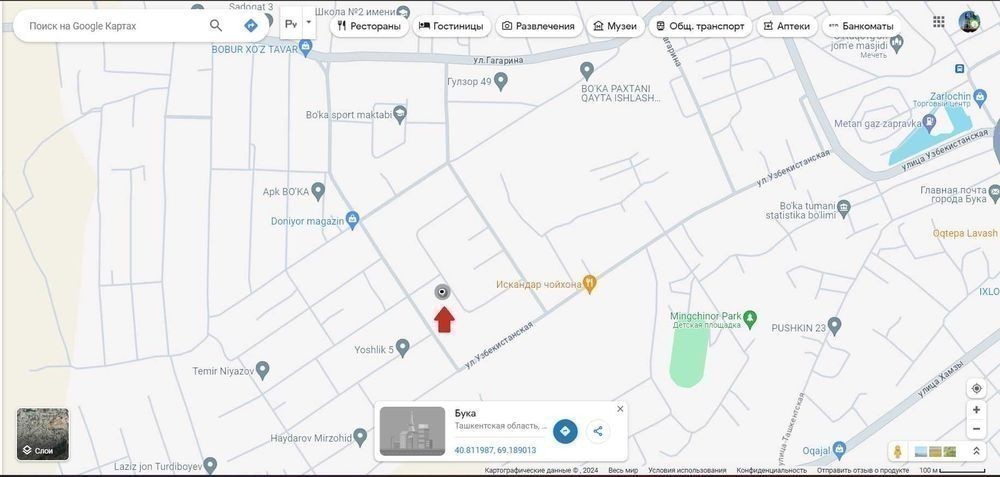Open the Google apps grid
The height and width of the screenshot is (477, 1000).
pos(938,21)
